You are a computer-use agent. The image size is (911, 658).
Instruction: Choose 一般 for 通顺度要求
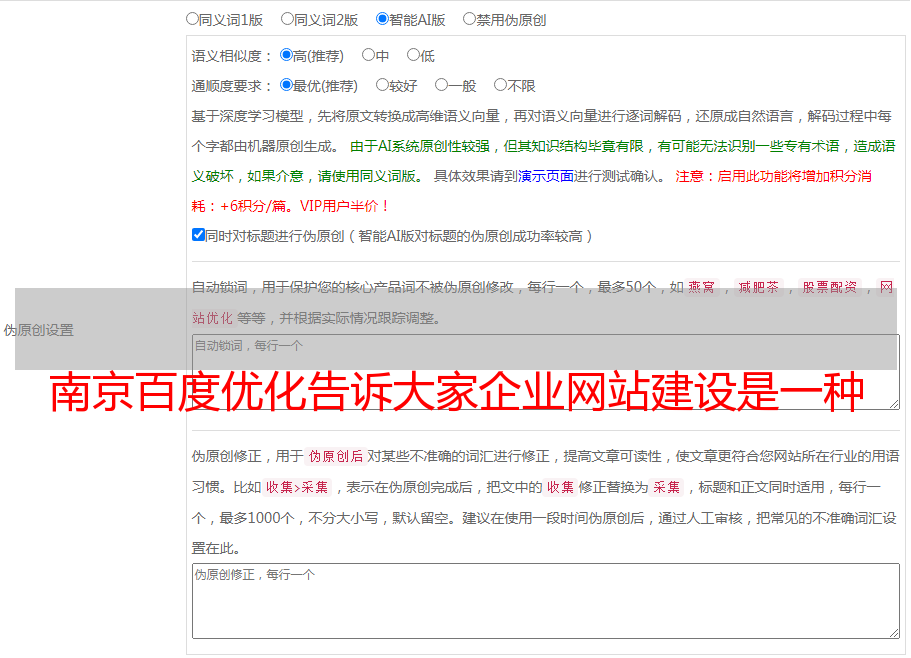click(x=442, y=85)
